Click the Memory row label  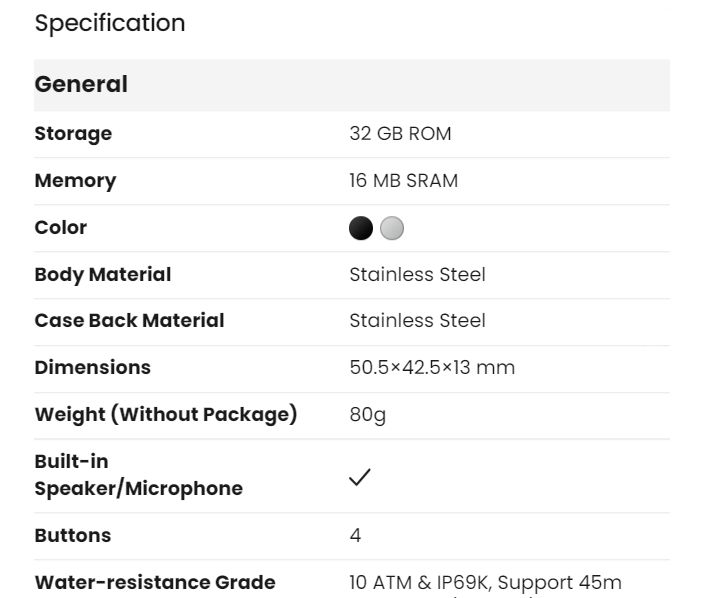pyautogui.click(x=75, y=181)
